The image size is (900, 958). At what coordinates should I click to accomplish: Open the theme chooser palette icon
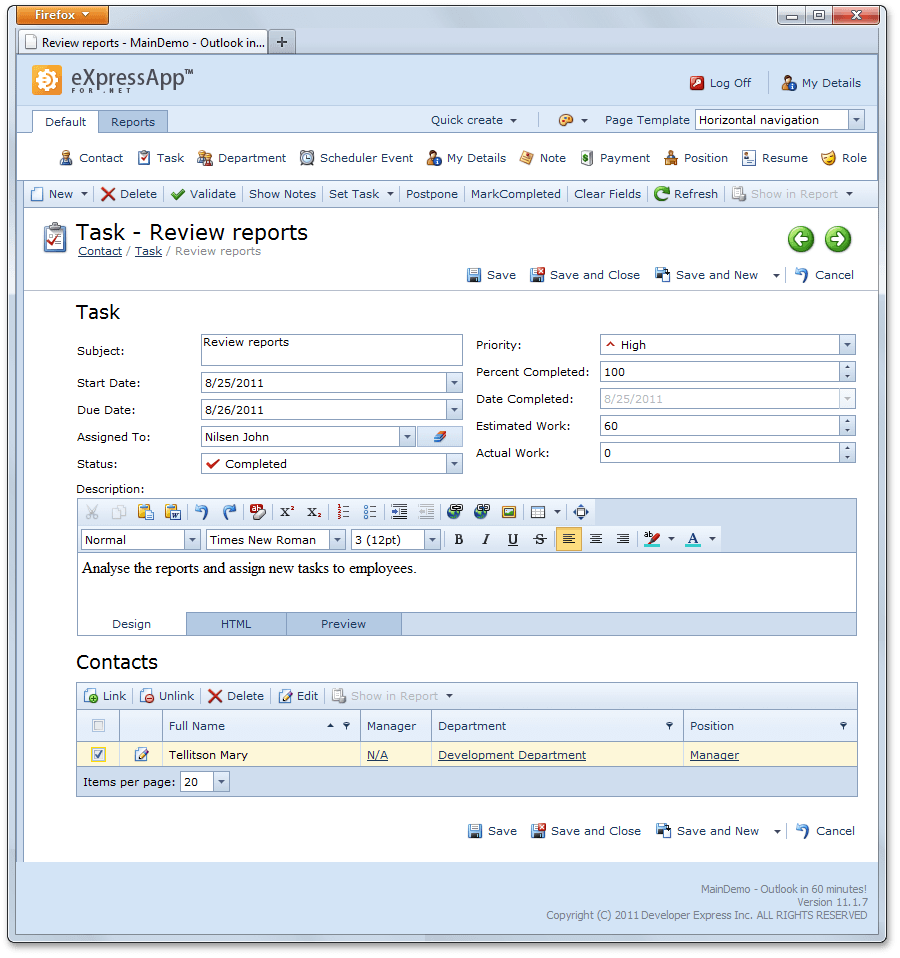pos(566,120)
